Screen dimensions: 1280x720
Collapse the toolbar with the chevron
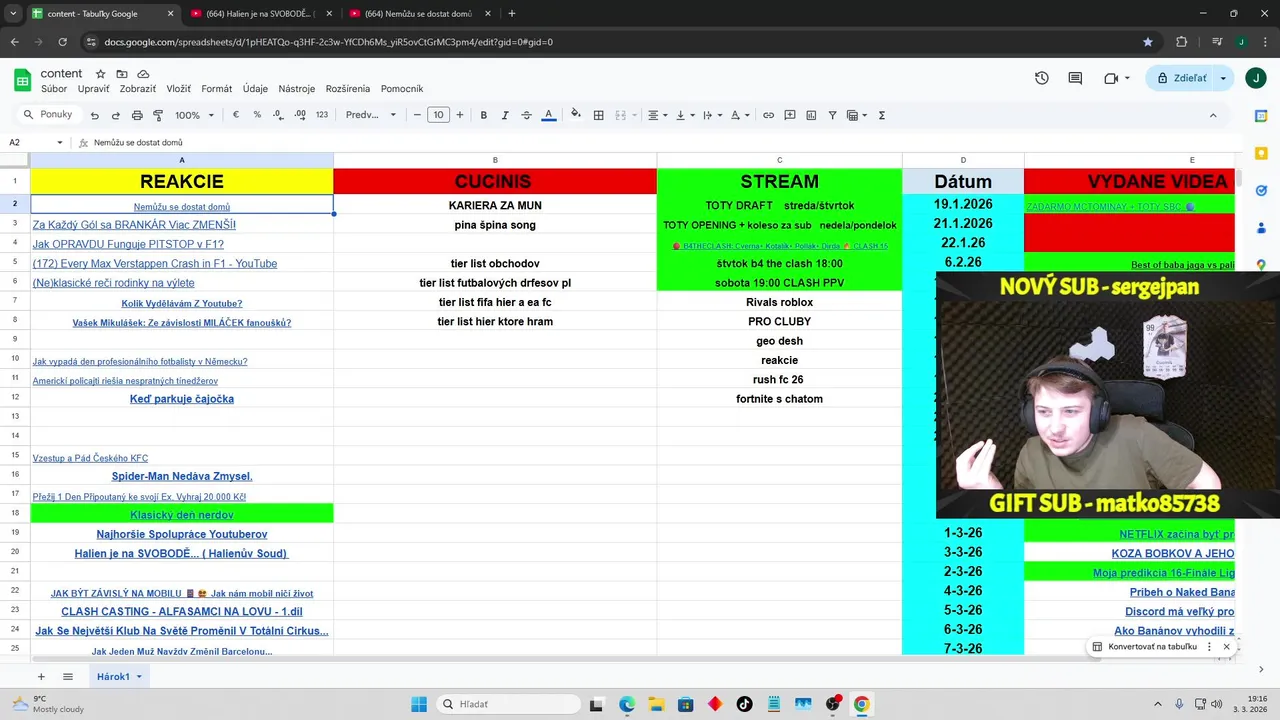click(x=1213, y=115)
